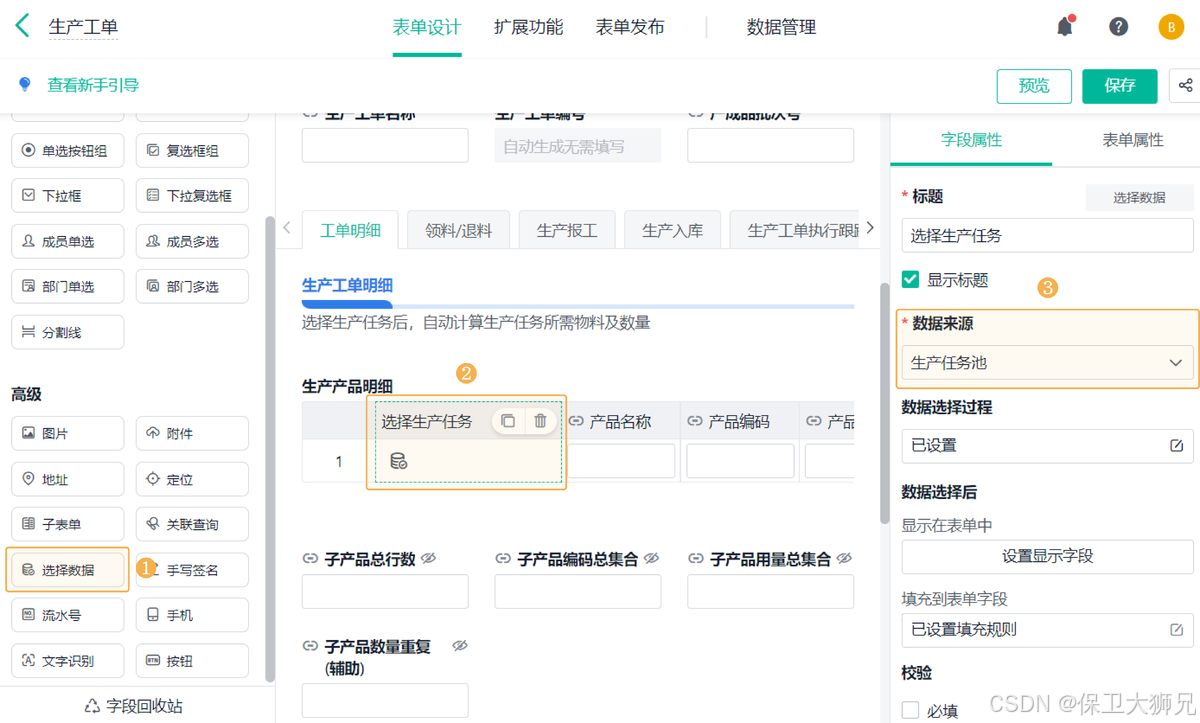Click the lightbulb guide icon
This screenshot has width=1200, height=723.
tap(24, 85)
